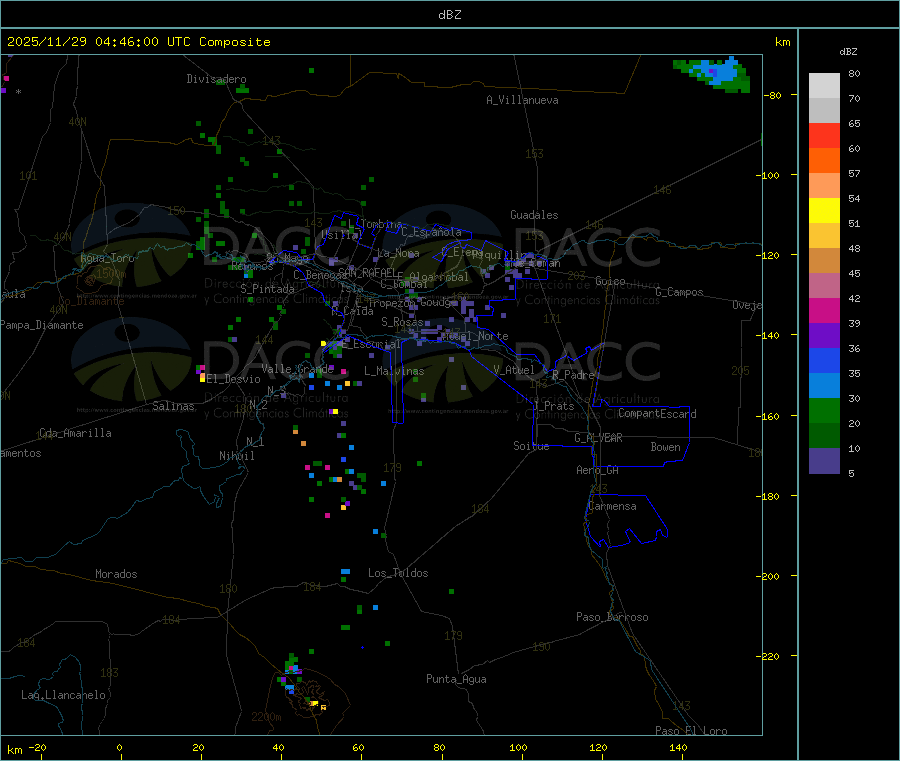Select the El_Desvio map label
Image resolution: width=900 pixels, height=761 pixels.
click(x=233, y=379)
